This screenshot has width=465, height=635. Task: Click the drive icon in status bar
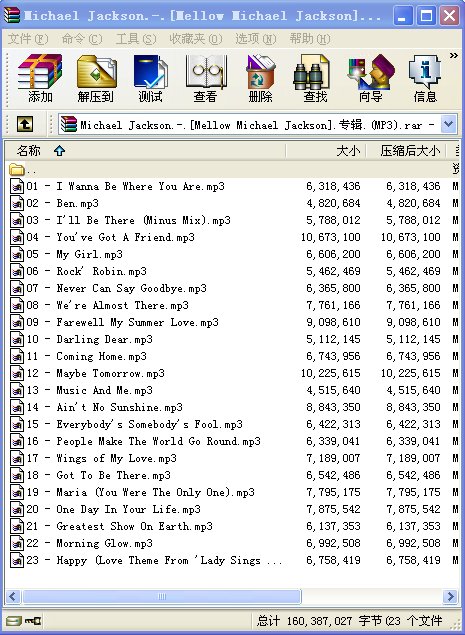coord(13,620)
